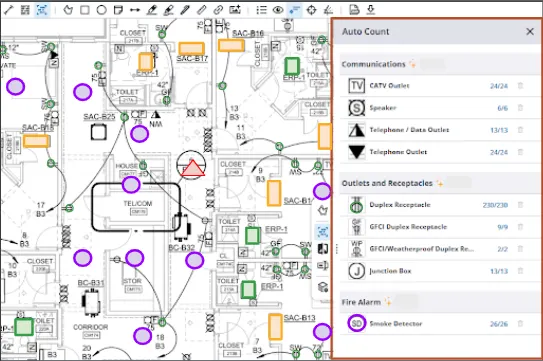Open the Speaker 6/6 count

(502, 108)
